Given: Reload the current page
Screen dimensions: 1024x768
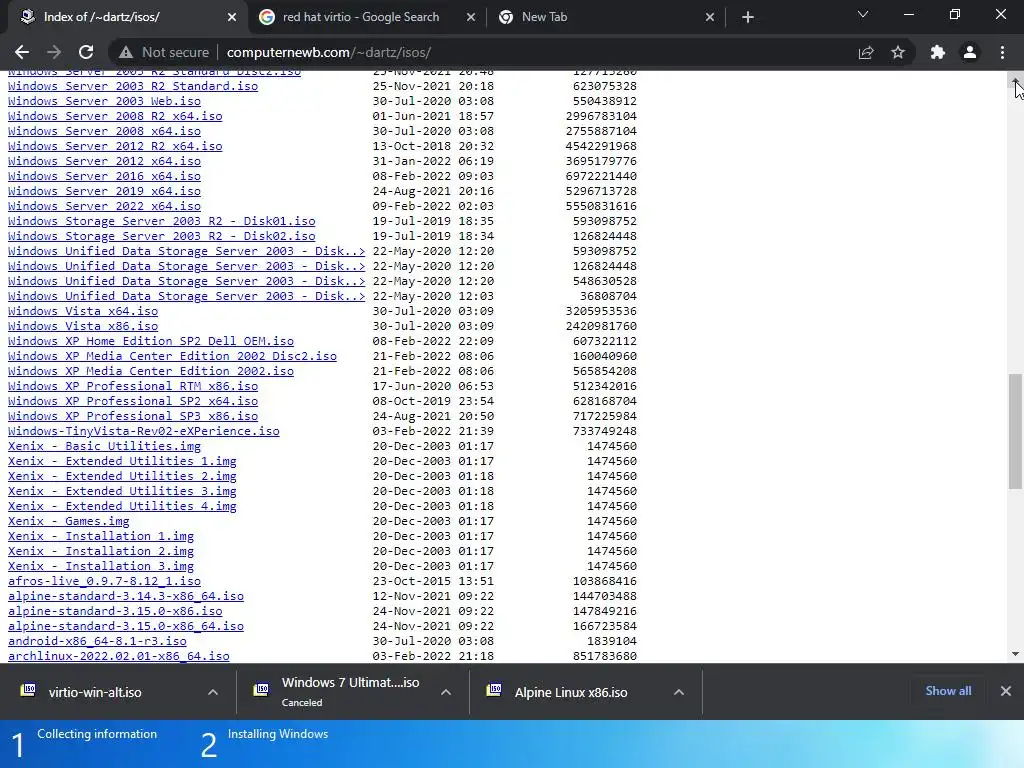Looking at the screenshot, I should tap(86, 52).
